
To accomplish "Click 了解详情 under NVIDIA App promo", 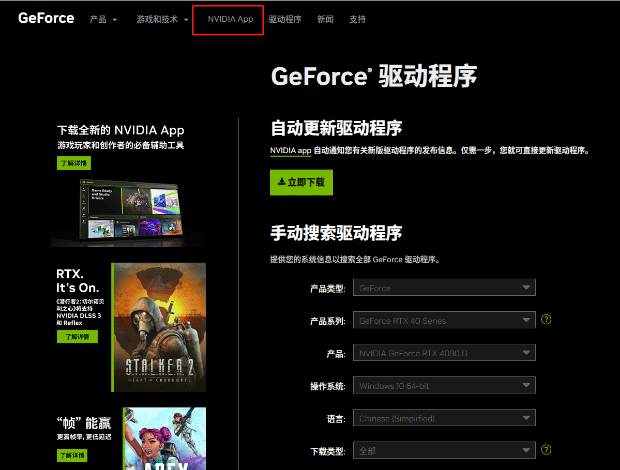I will point(74,163).
